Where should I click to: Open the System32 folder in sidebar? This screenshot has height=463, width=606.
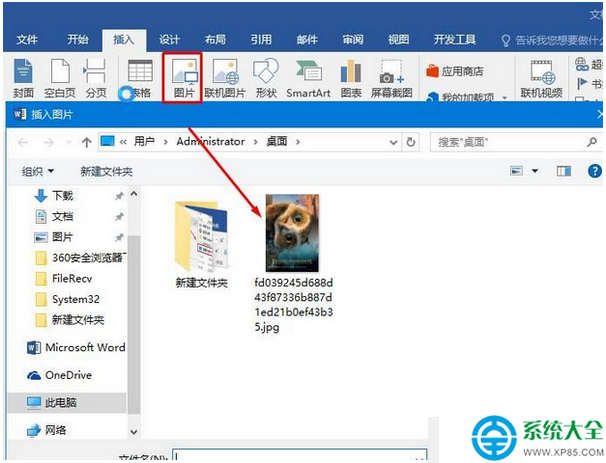(67, 300)
